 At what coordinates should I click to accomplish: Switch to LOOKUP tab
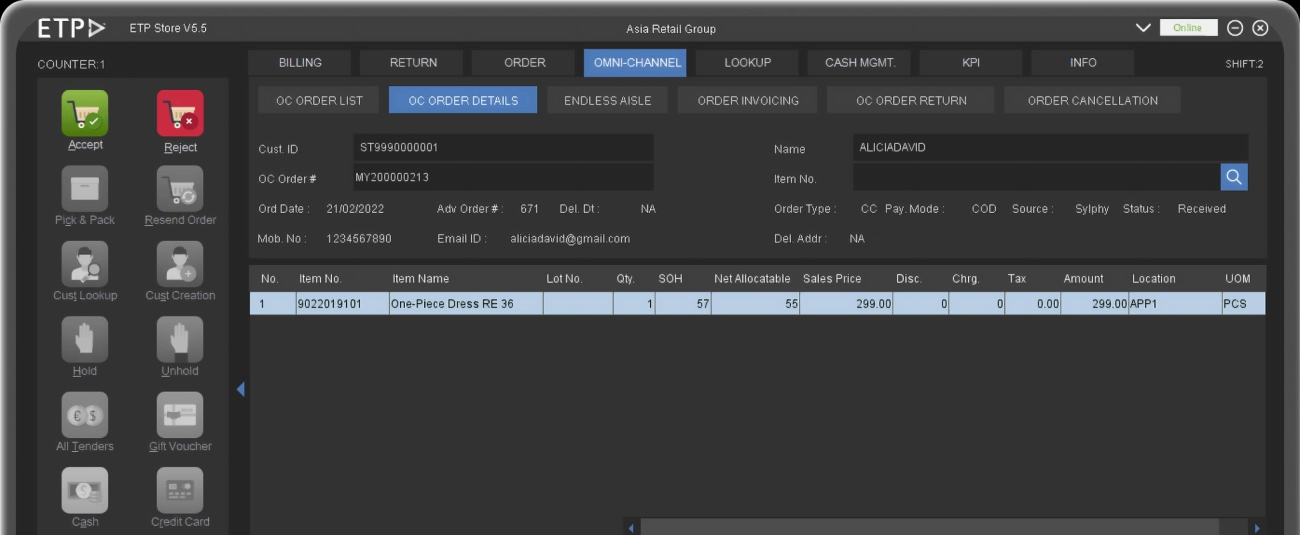coord(747,63)
